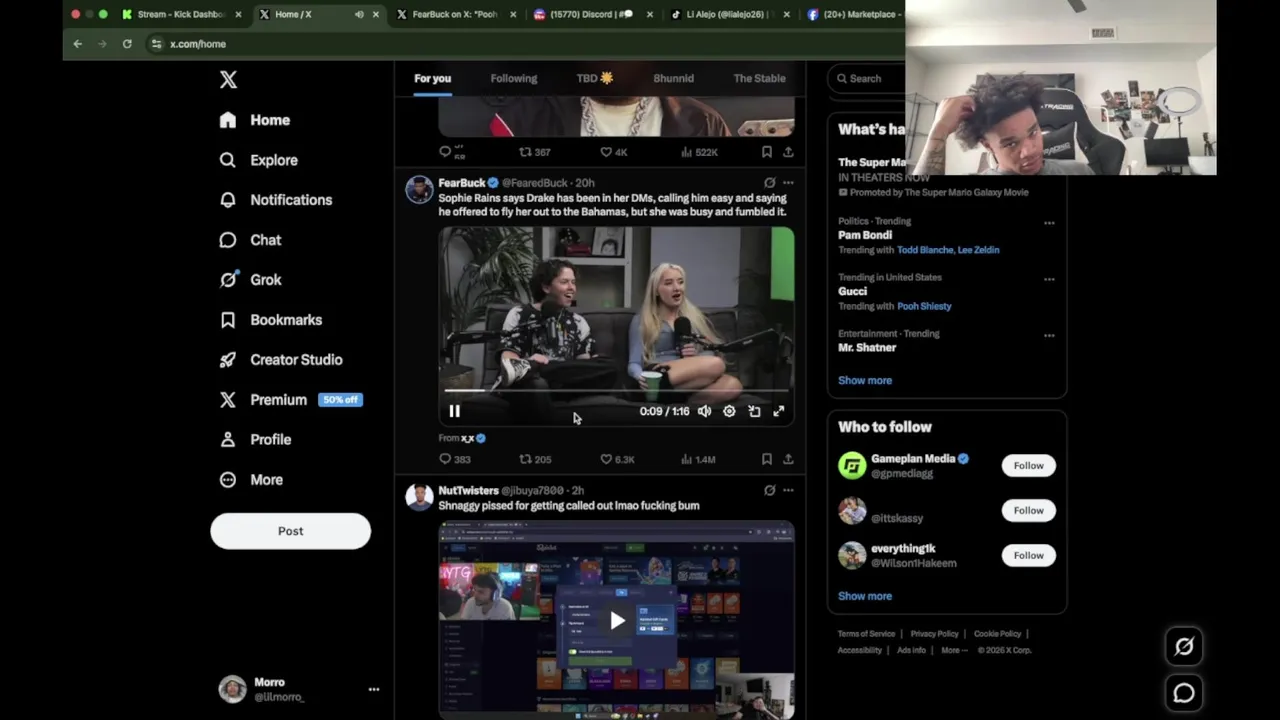
Task: Open options dots for Gucci trend
Action: point(1049,279)
